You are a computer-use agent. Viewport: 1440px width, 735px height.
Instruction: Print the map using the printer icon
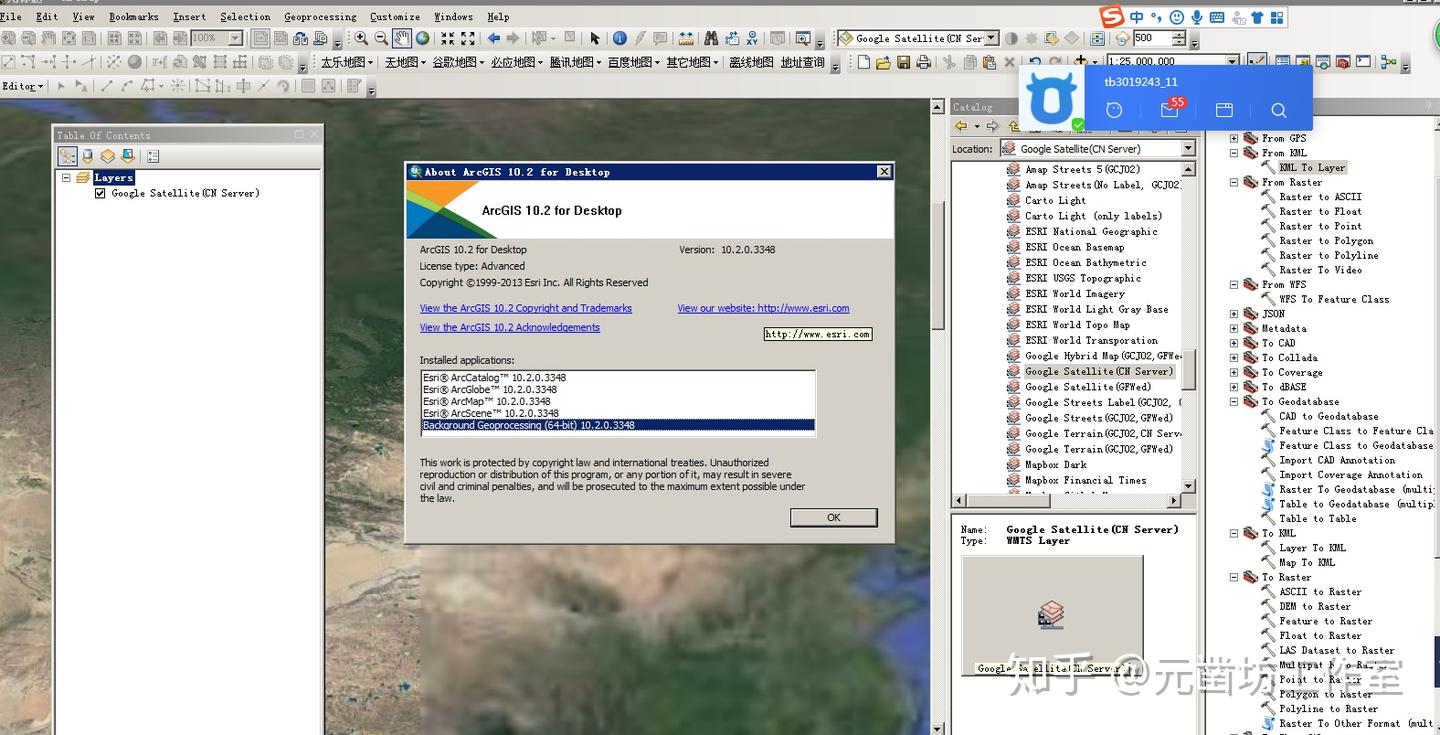click(923, 62)
